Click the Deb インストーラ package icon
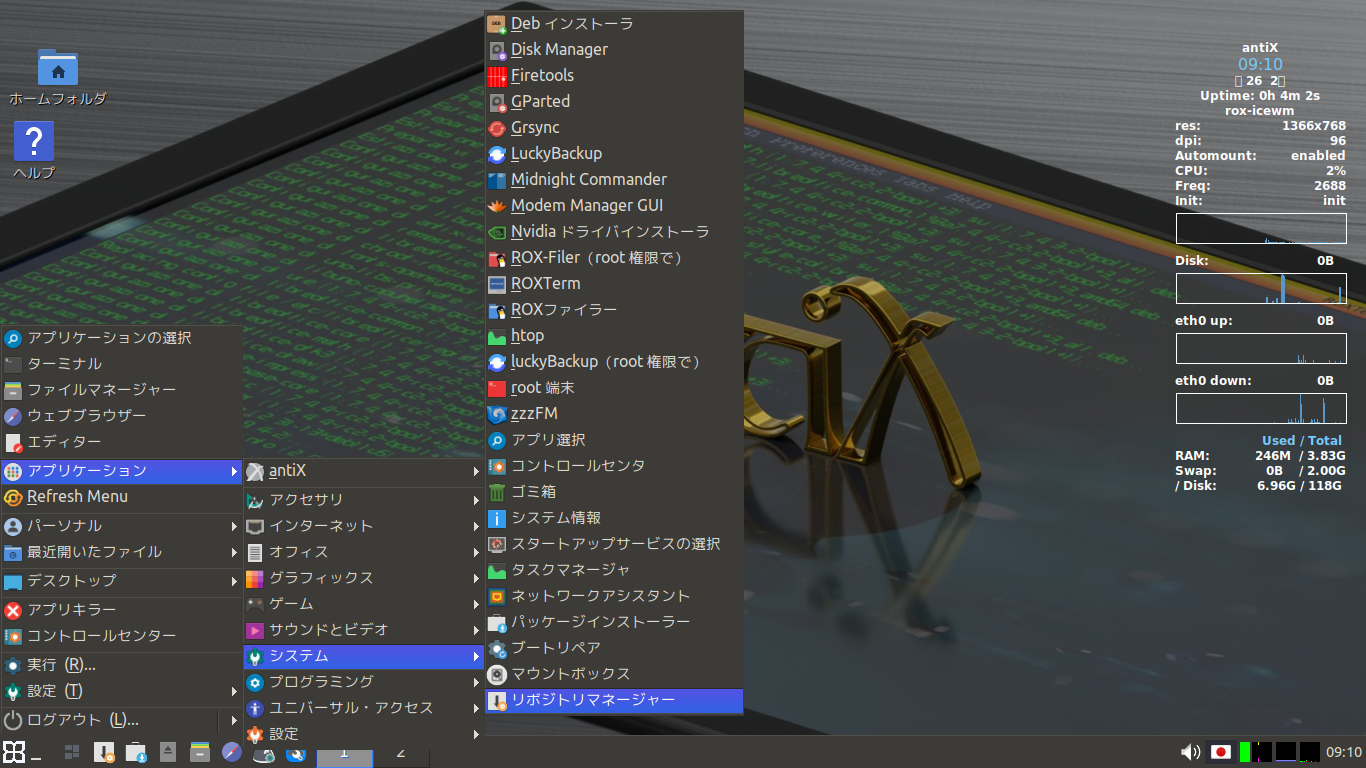Image resolution: width=1366 pixels, height=768 pixels. click(497, 23)
